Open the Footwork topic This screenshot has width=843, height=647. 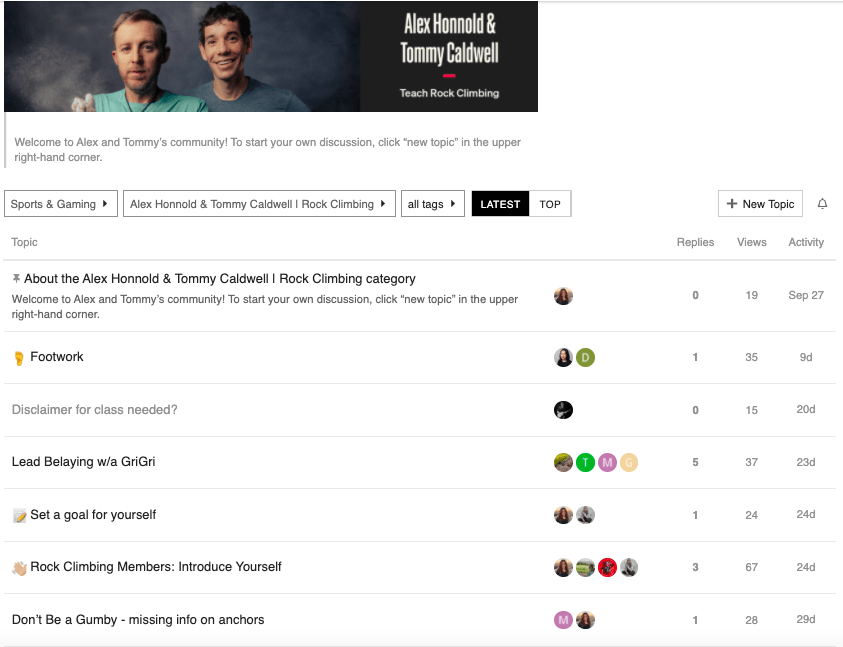tap(56, 357)
